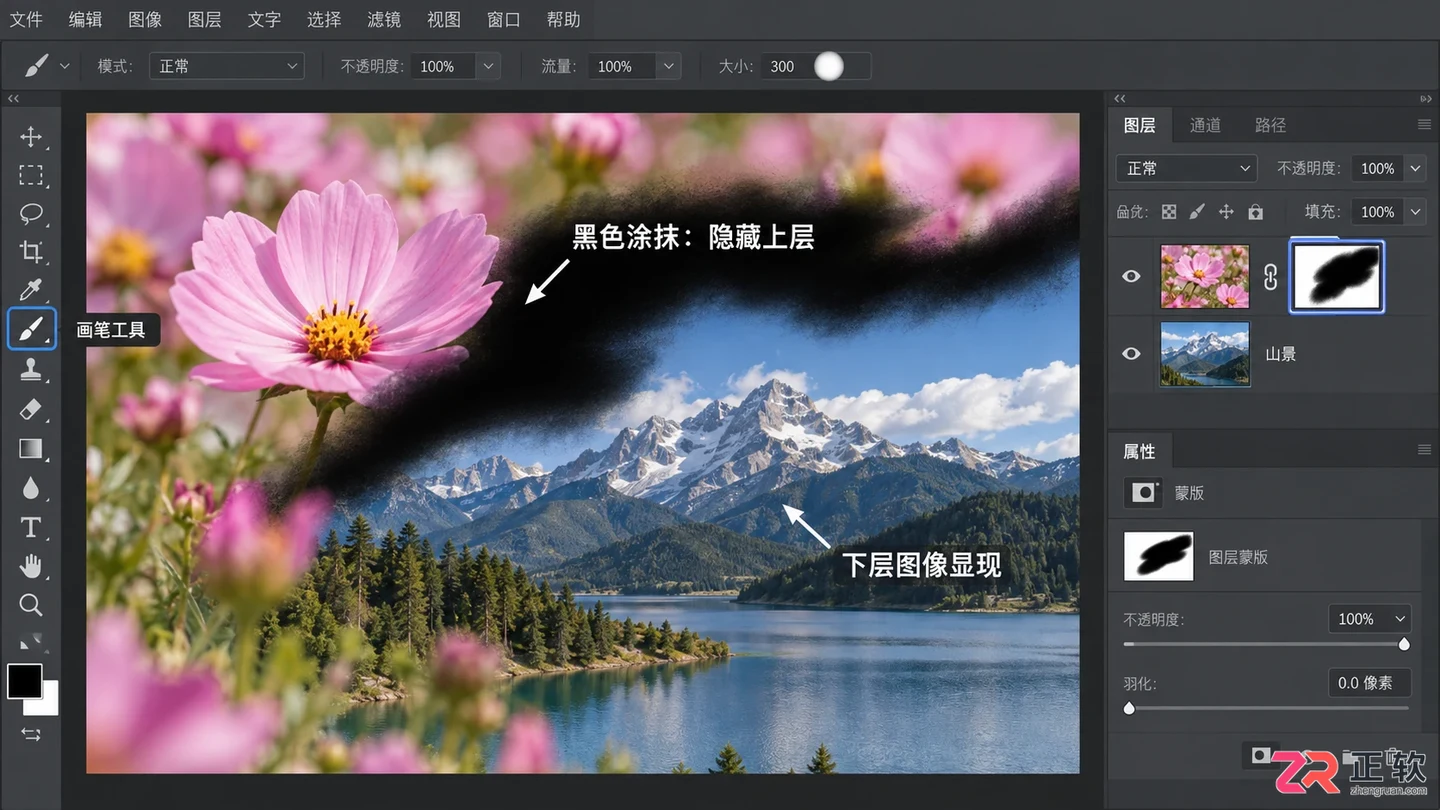Open the 帮助 menu

[564, 20]
